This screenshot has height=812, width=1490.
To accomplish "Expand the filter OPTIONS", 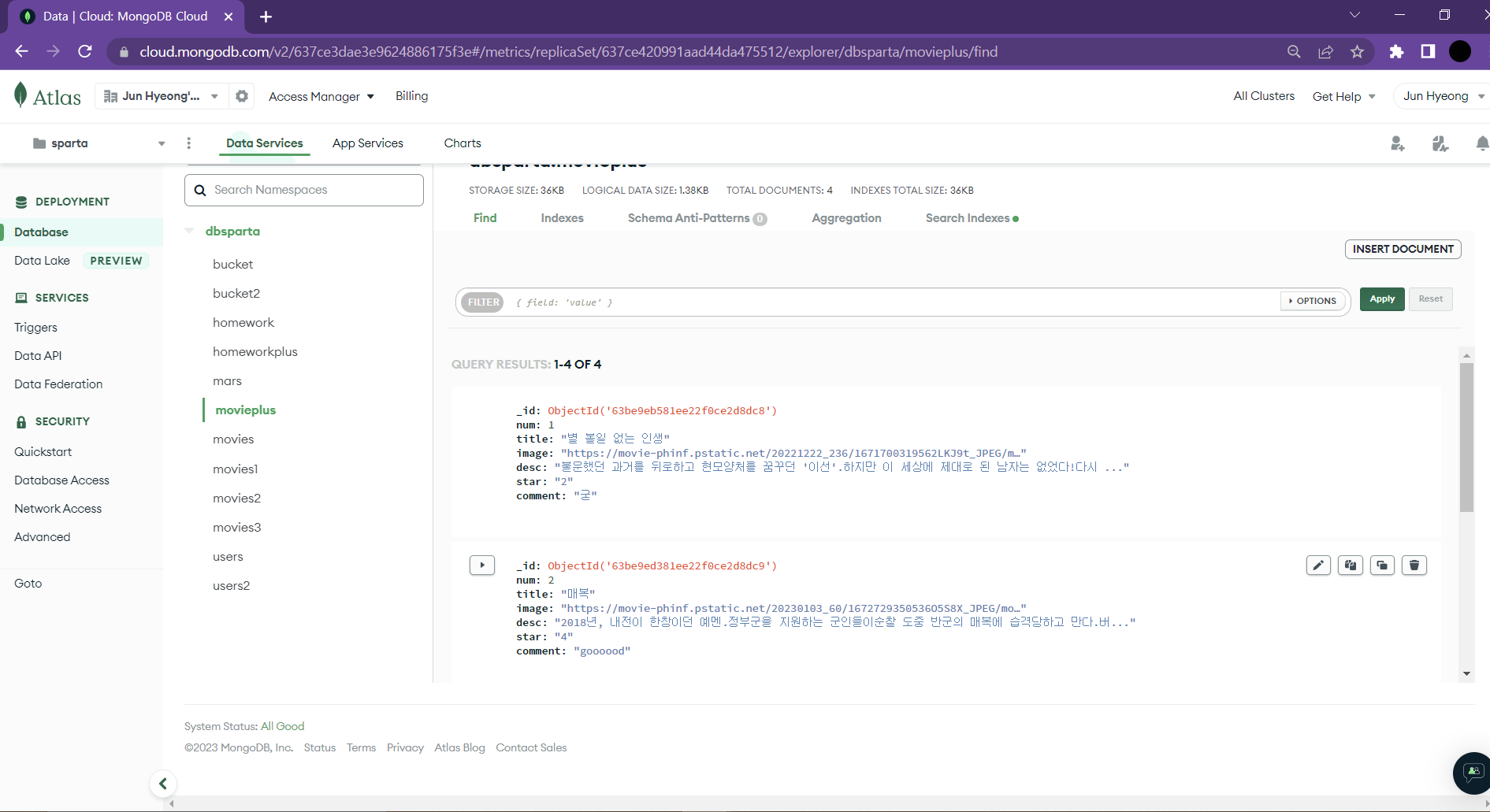I will tap(1312, 301).
